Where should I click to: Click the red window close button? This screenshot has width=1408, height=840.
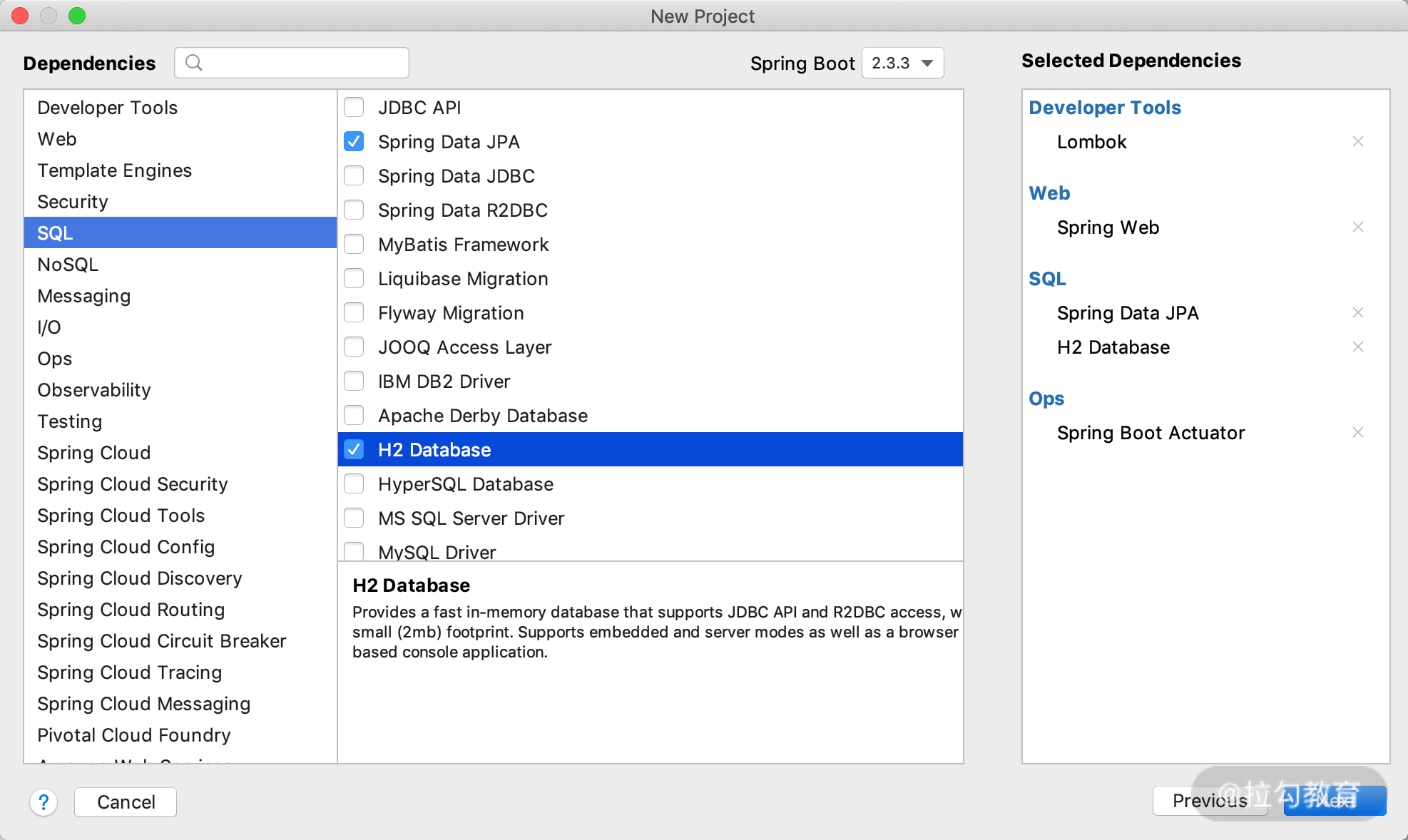pos(20,16)
